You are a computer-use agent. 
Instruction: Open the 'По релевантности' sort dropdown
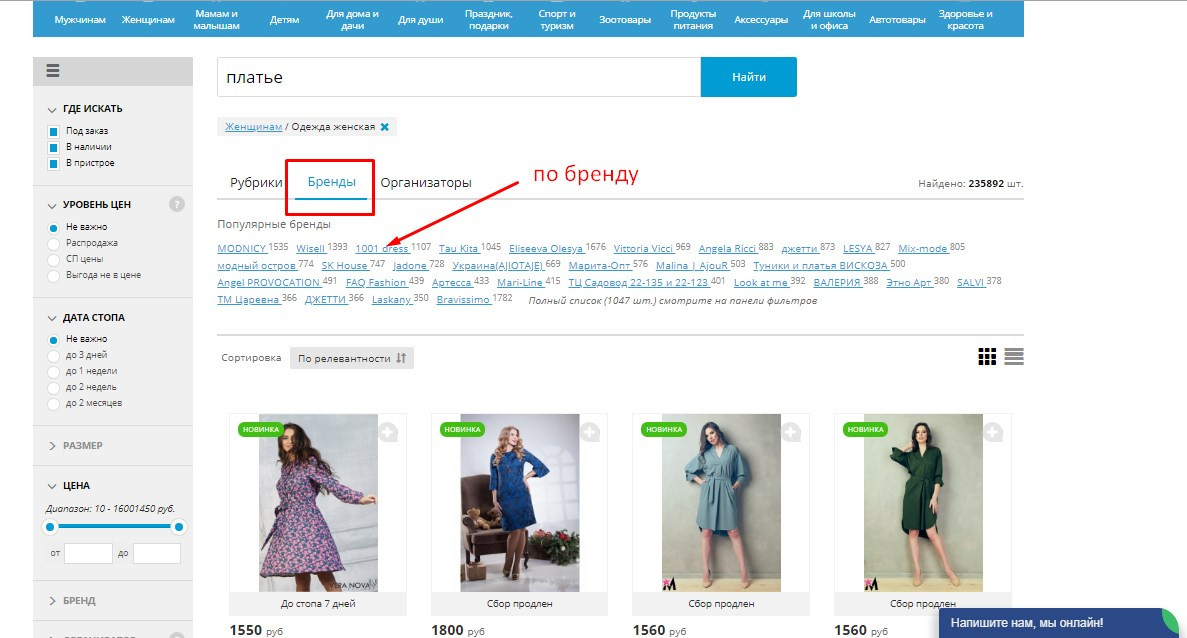351,358
